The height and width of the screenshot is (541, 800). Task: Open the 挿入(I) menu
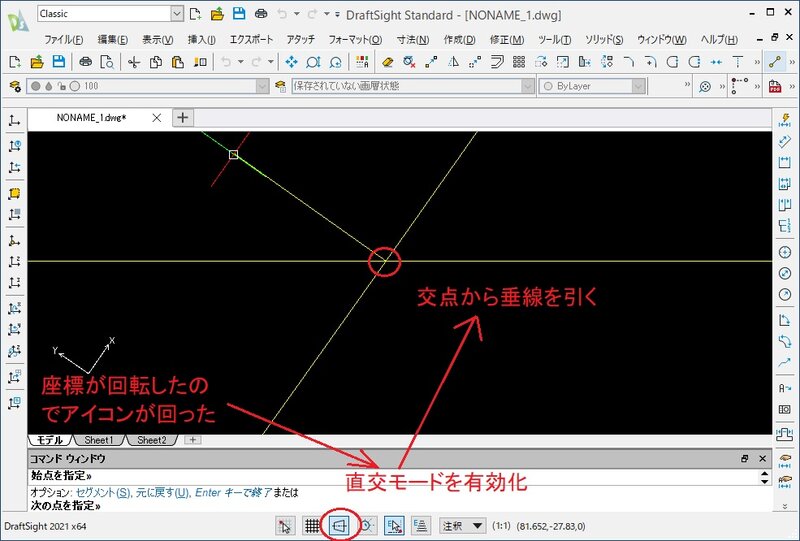[x=202, y=39]
